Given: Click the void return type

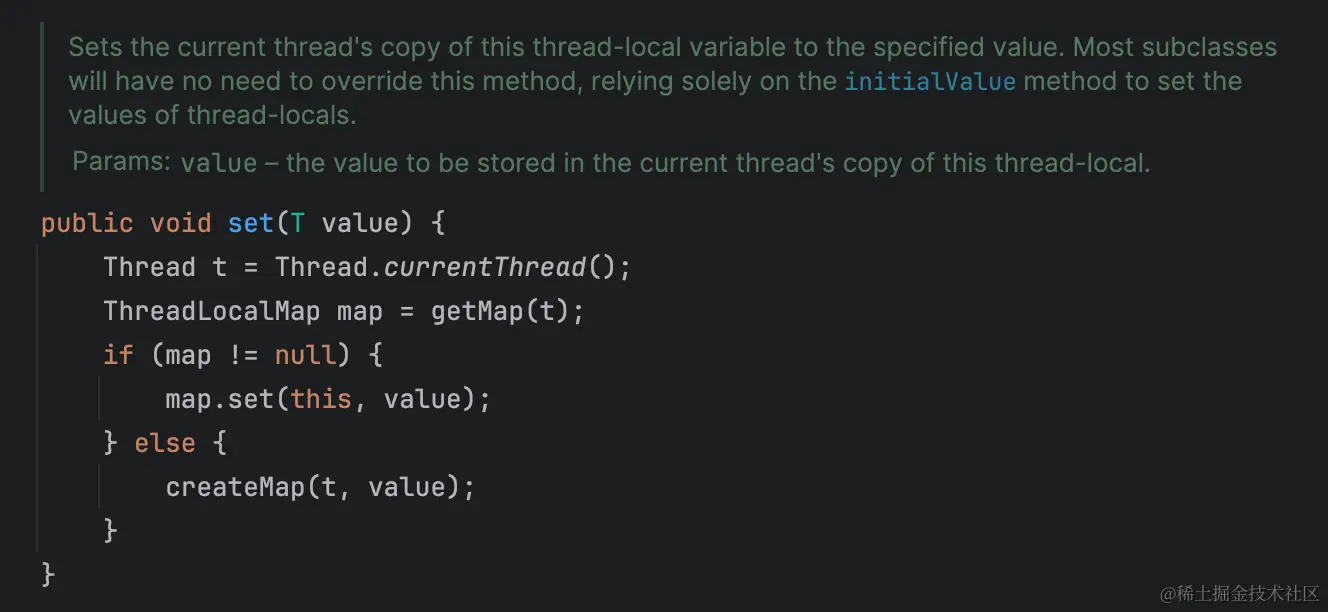Looking at the screenshot, I should click(180, 223).
